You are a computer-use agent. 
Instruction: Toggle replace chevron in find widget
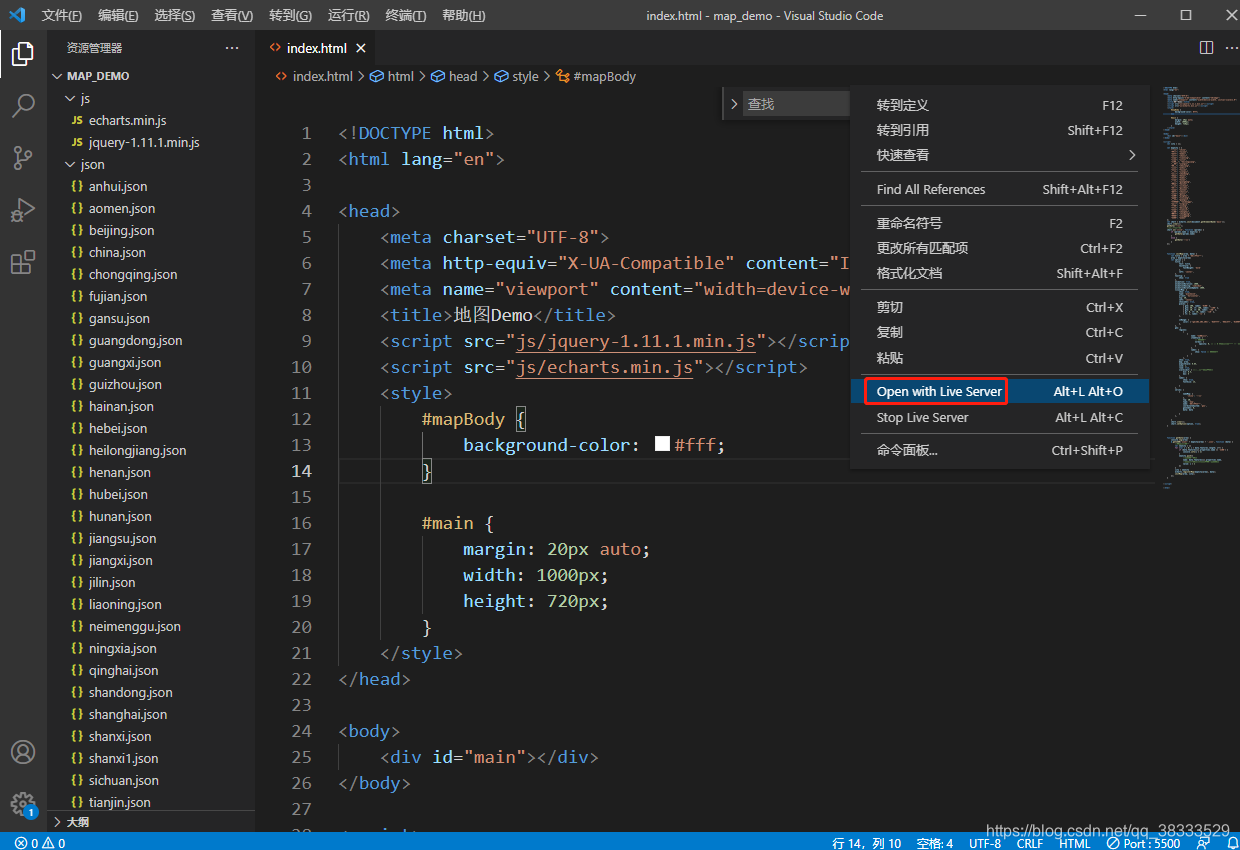point(734,104)
